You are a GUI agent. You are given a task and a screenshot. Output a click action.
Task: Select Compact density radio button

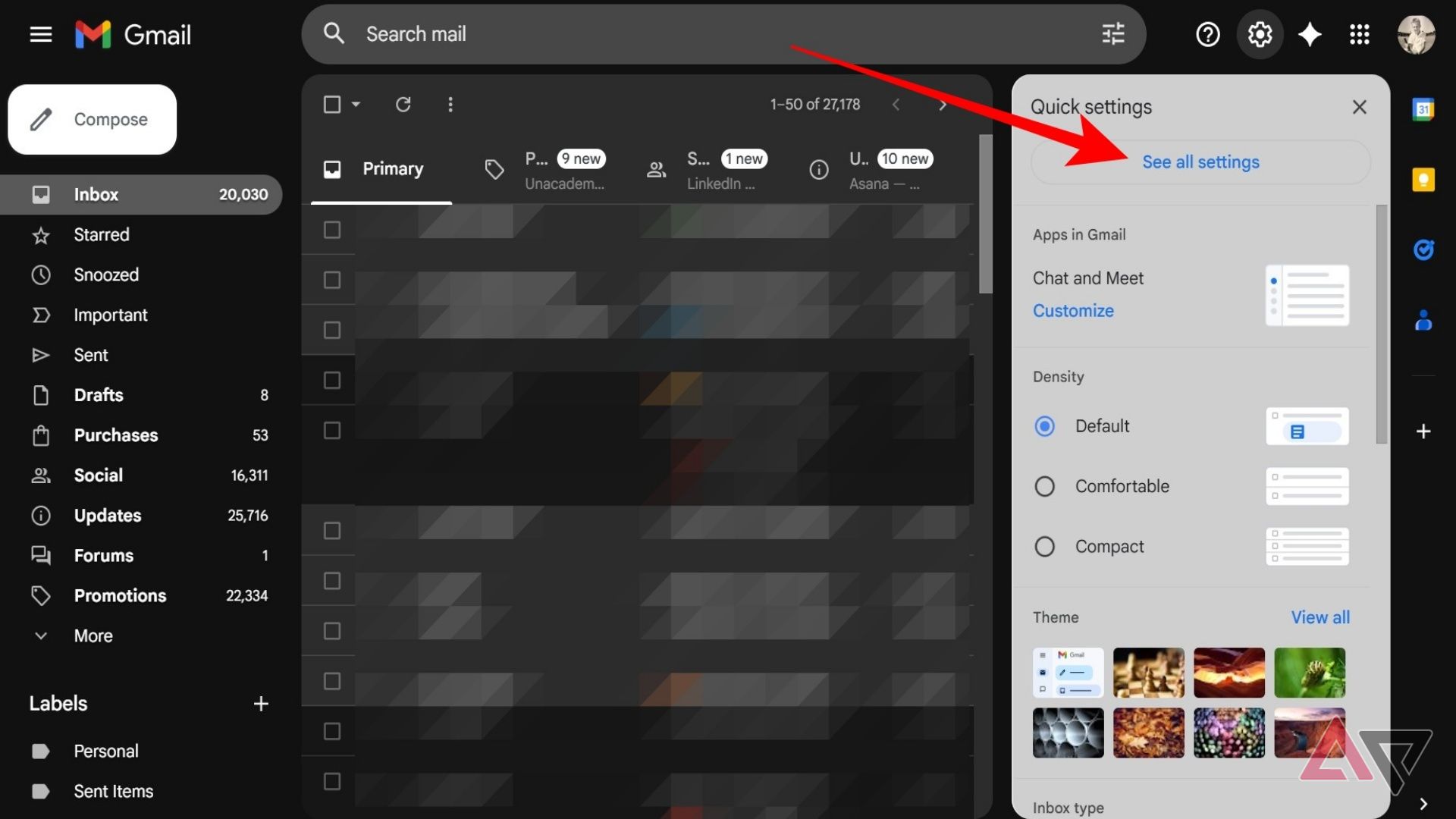(x=1045, y=547)
